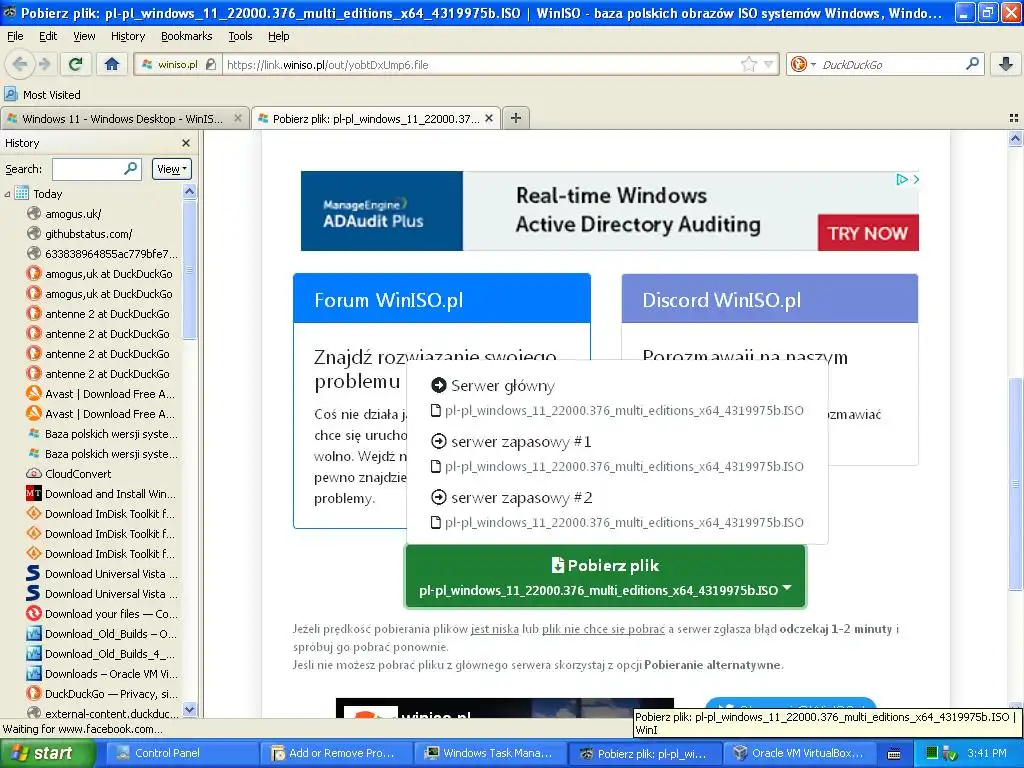Click the page scrollbar up arrow
Screen dimensions: 1024x768
click(x=1015, y=138)
